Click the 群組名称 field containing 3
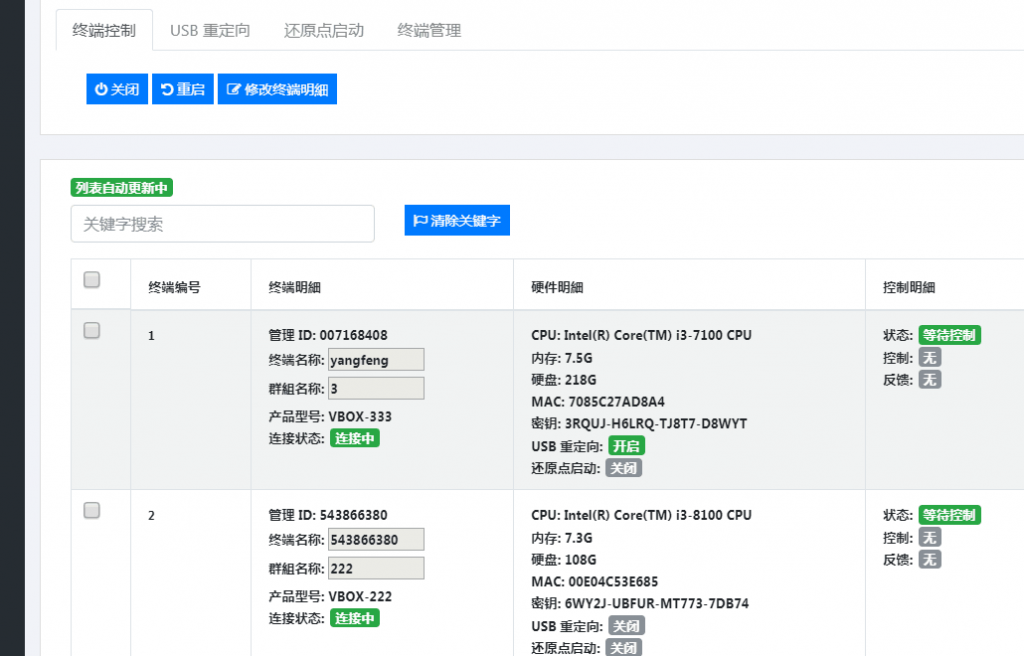Screen dimensions: 1024x656 (376, 388)
